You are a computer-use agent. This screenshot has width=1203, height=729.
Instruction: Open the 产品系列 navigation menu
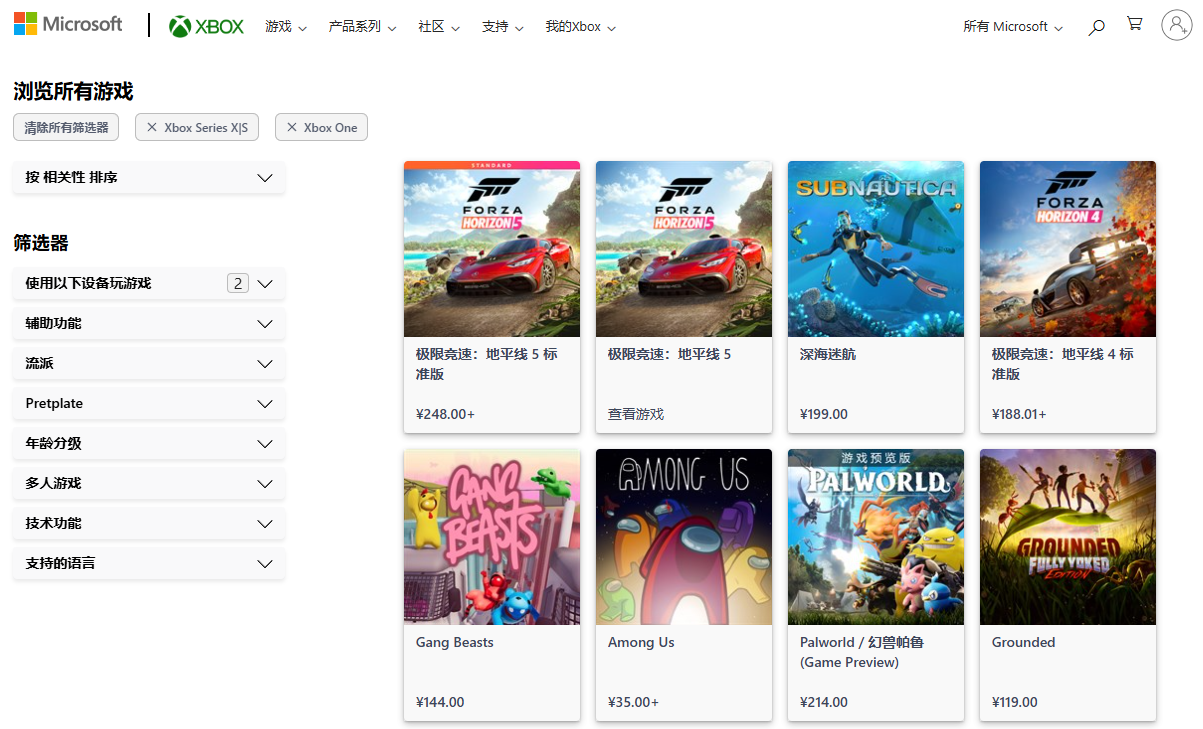362,27
